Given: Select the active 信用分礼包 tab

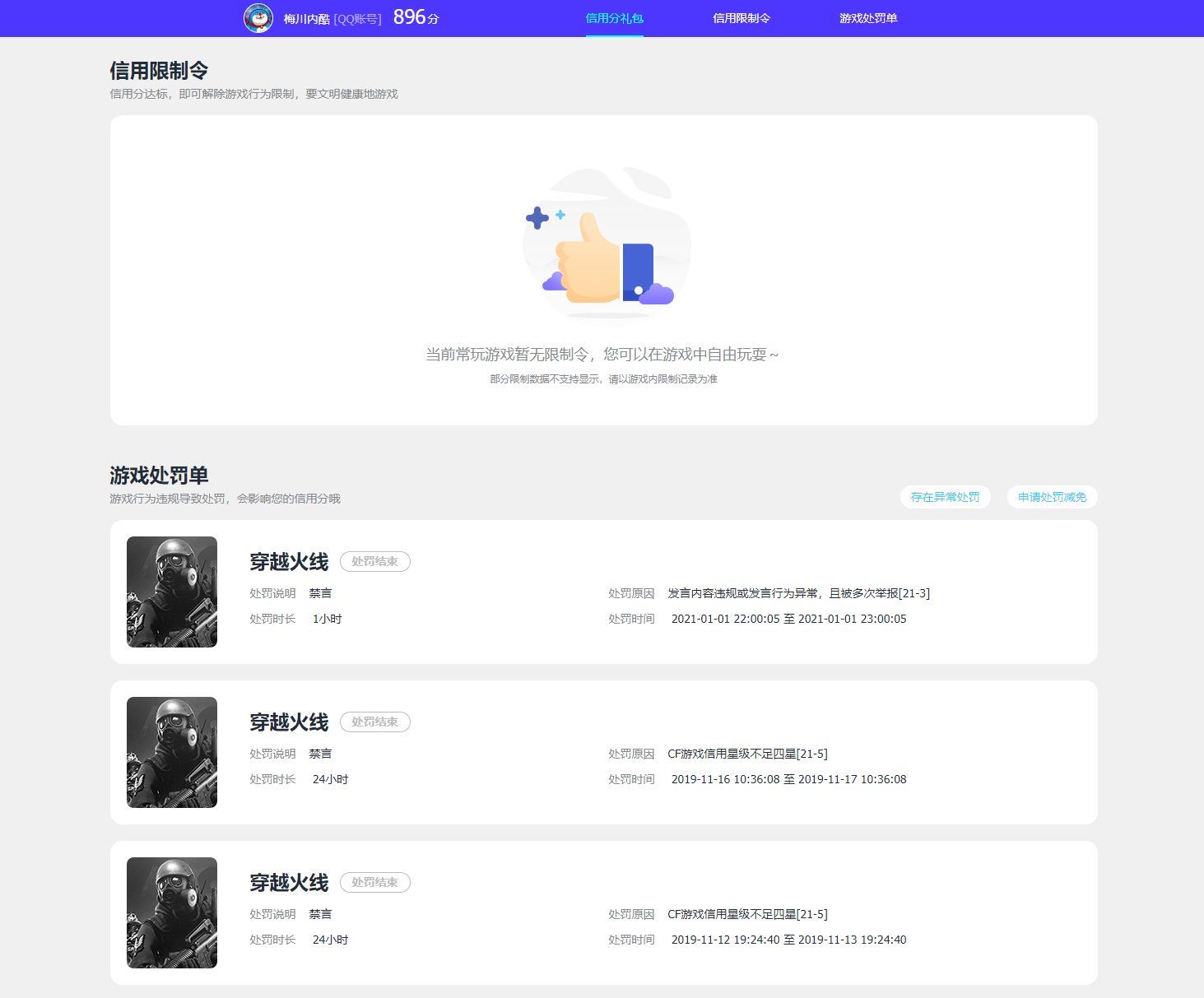Looking at the screenshot, I should (614, 17).
